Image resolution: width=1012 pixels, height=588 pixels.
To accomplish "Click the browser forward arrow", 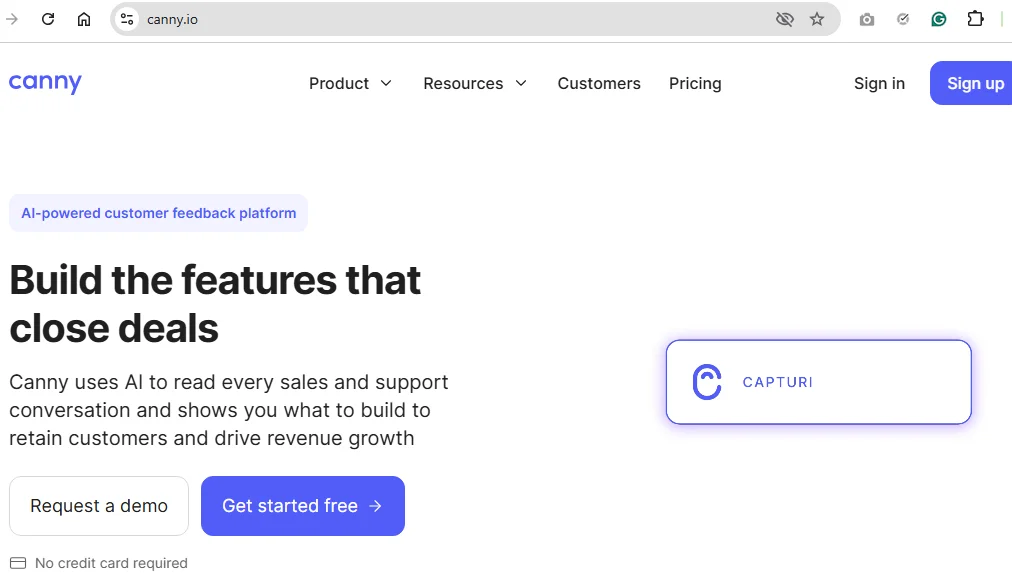I will (12, 19).
